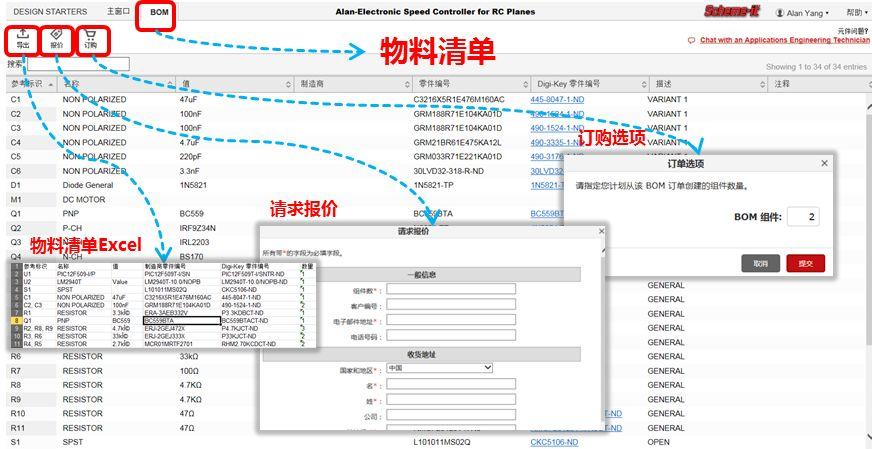Viewport: 872px width, 449px height.
Task: Click the 1N5821-TP part number cell
Action: coord(433,185)
